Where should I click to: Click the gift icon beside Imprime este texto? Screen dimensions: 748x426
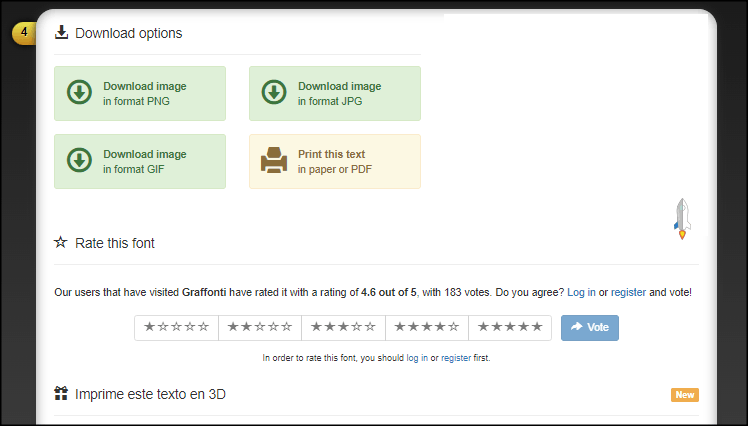[61, 394]
